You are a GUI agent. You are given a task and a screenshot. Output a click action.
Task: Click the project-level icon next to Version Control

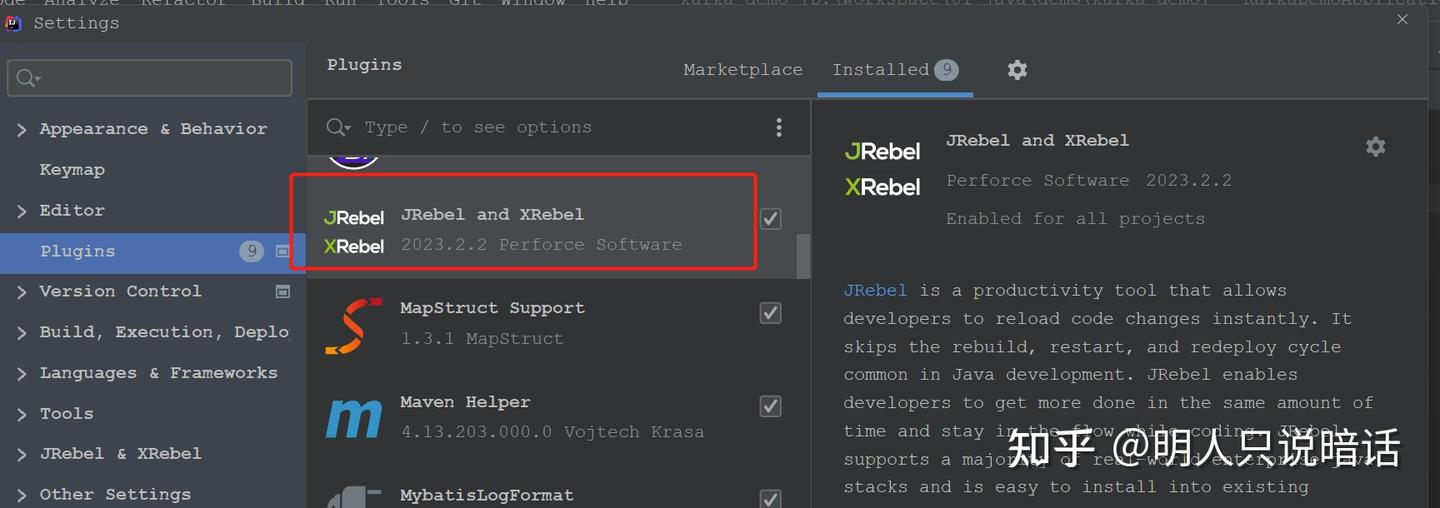tap(283, 292)
